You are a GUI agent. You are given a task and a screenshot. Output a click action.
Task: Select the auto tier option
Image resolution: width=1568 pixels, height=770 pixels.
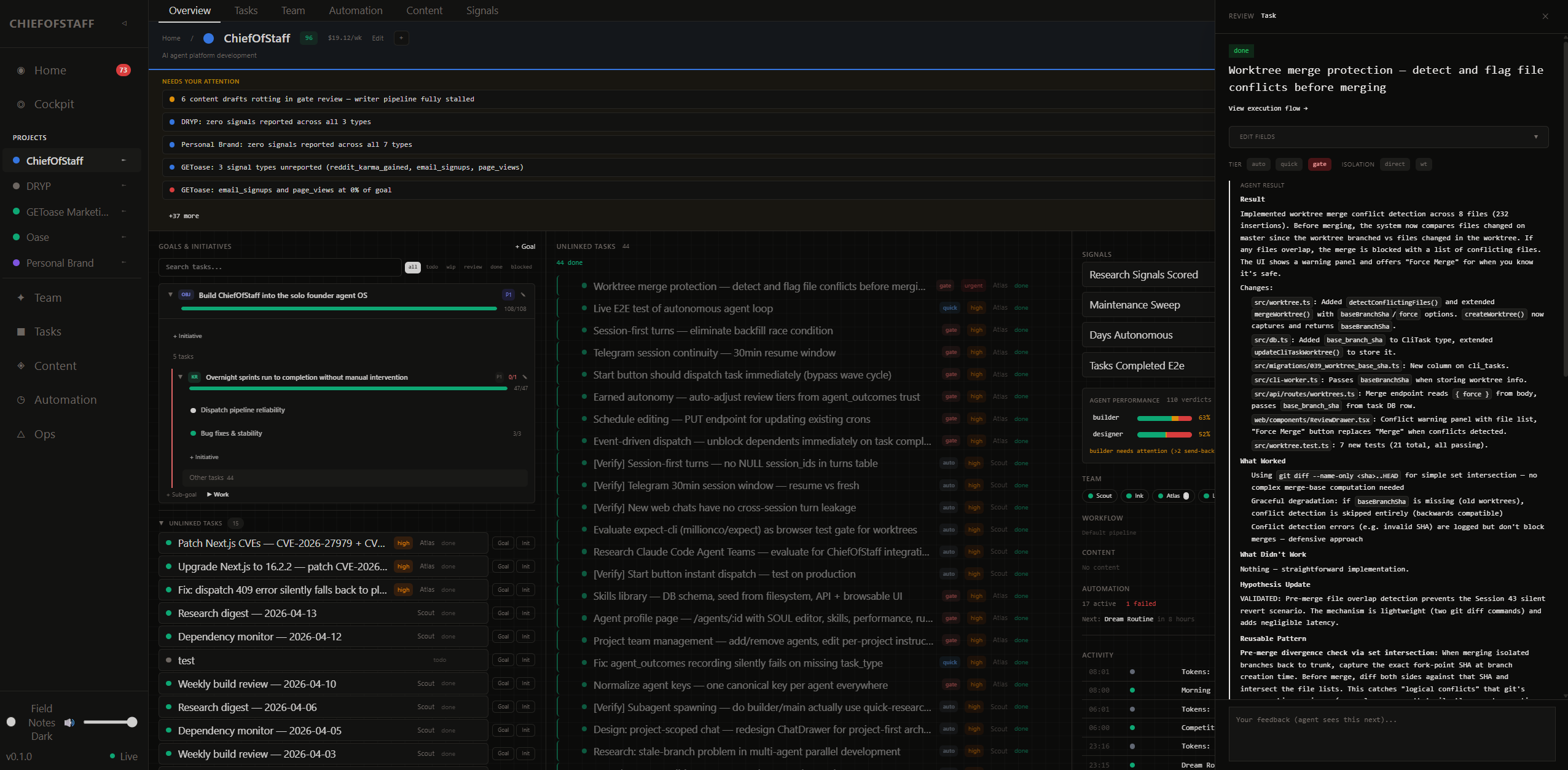pos(1259,164)
